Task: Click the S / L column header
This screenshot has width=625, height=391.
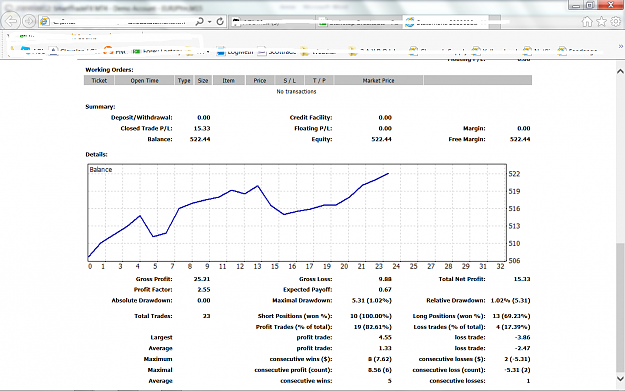Action: [290, 81]
